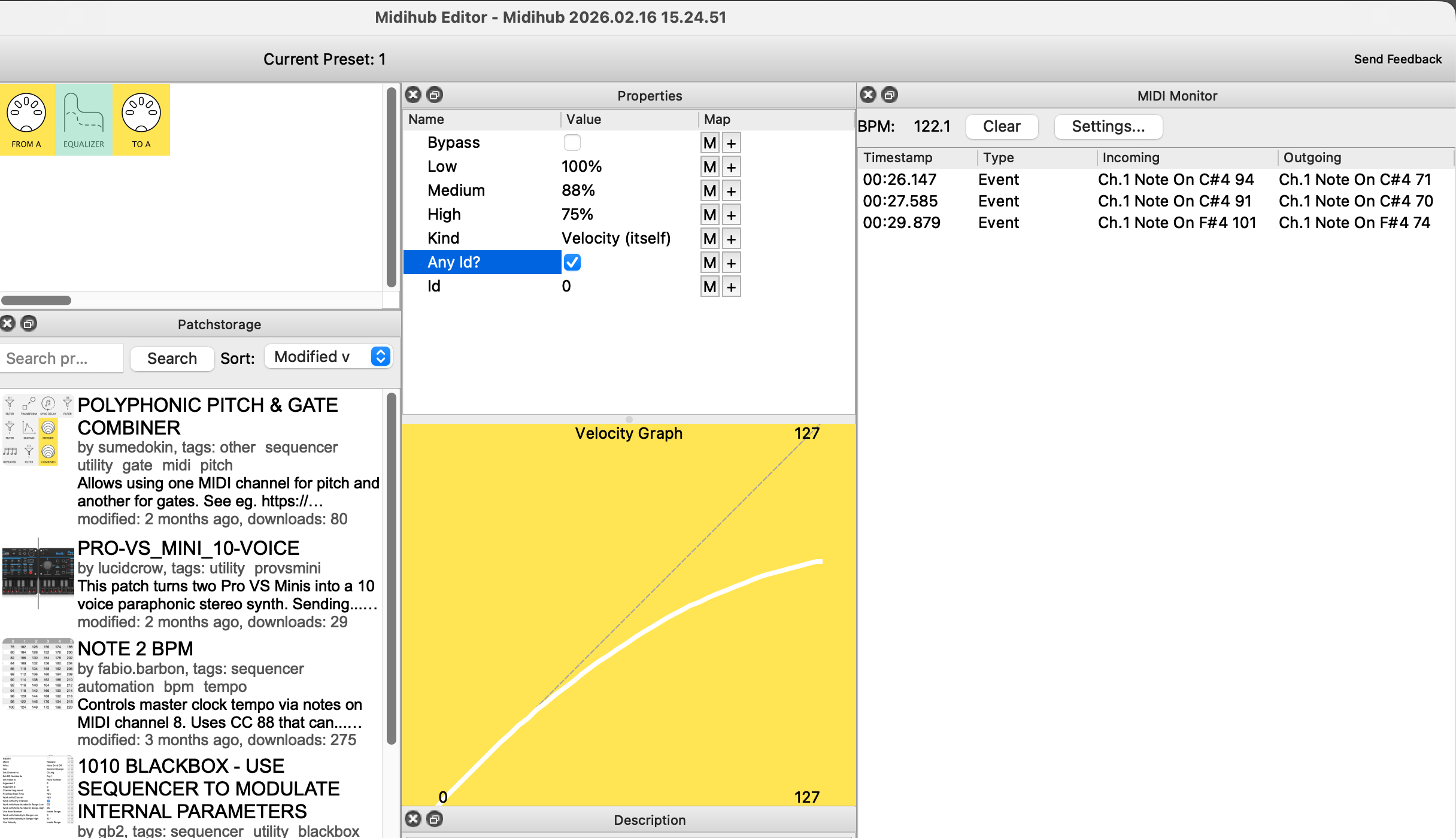Enable the Bypass checkbox

pyautogui.click(x=572, y=142)
